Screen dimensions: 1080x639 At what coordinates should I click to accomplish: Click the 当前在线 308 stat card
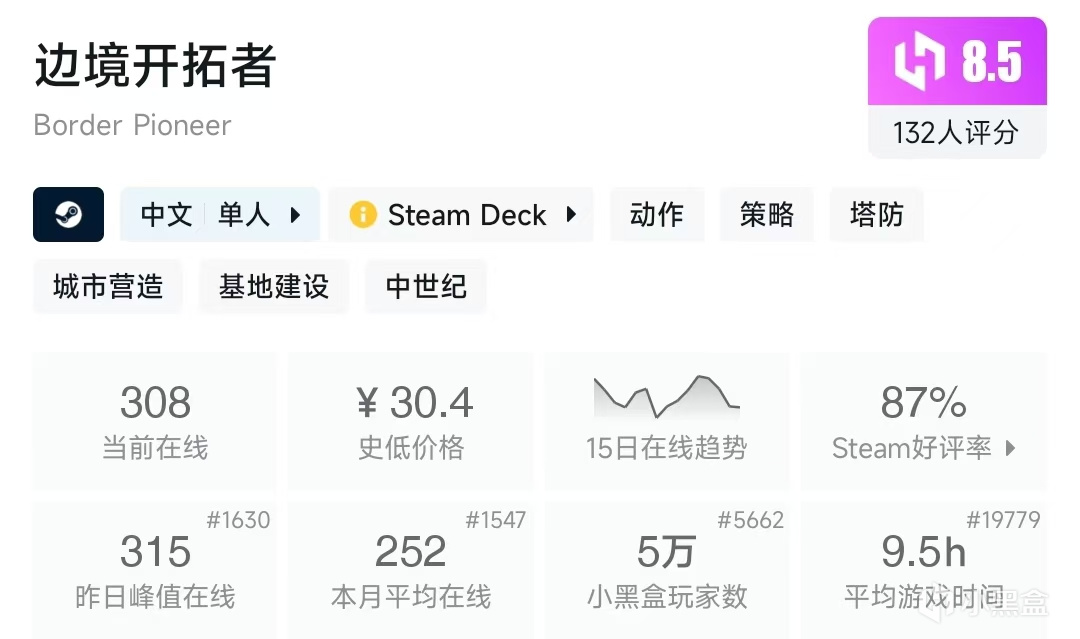[155, 420]
